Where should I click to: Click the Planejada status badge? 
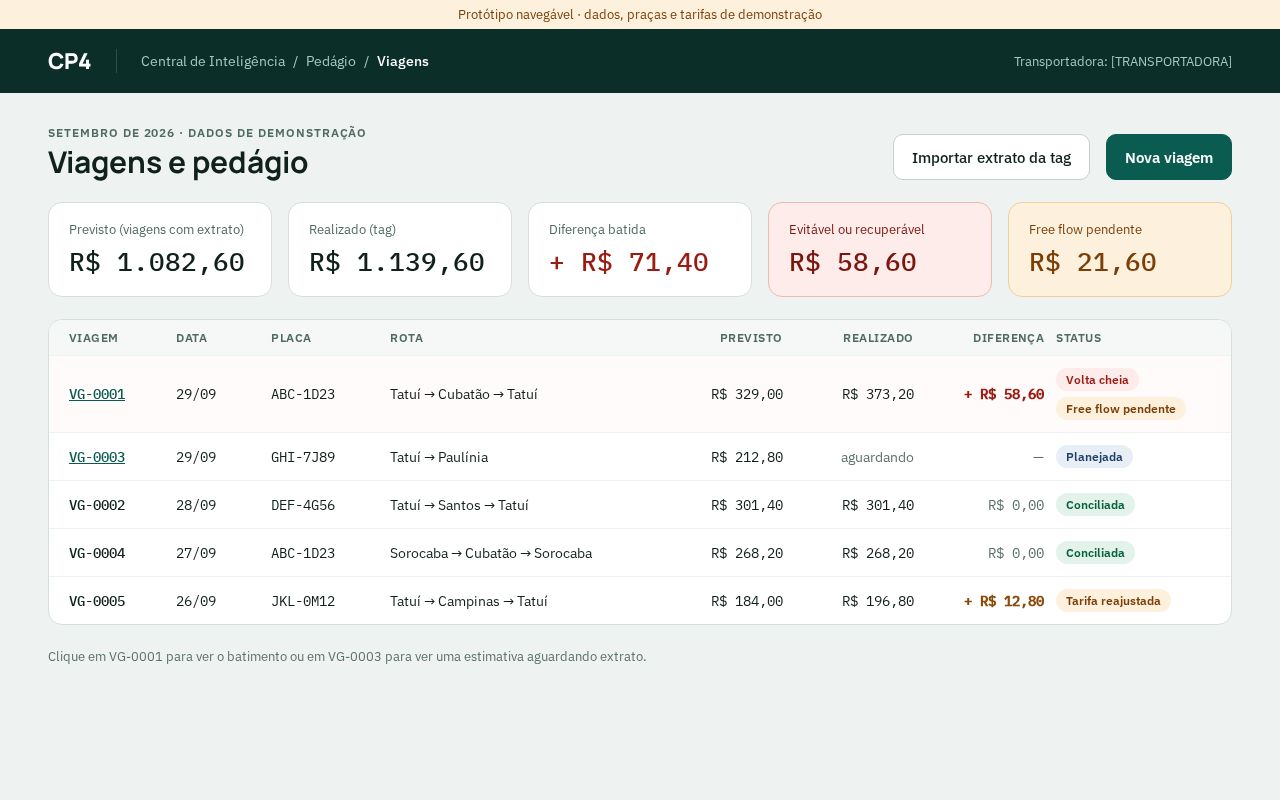coord(1094,457)
